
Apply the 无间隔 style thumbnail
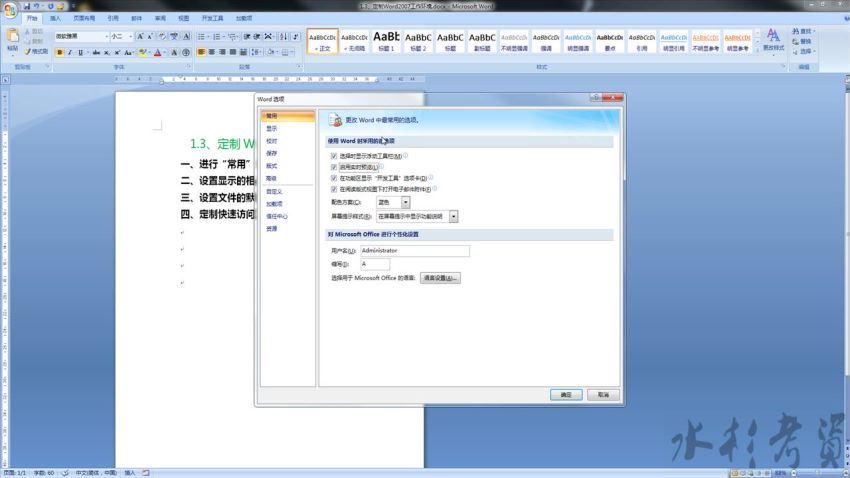click(355, 41)
